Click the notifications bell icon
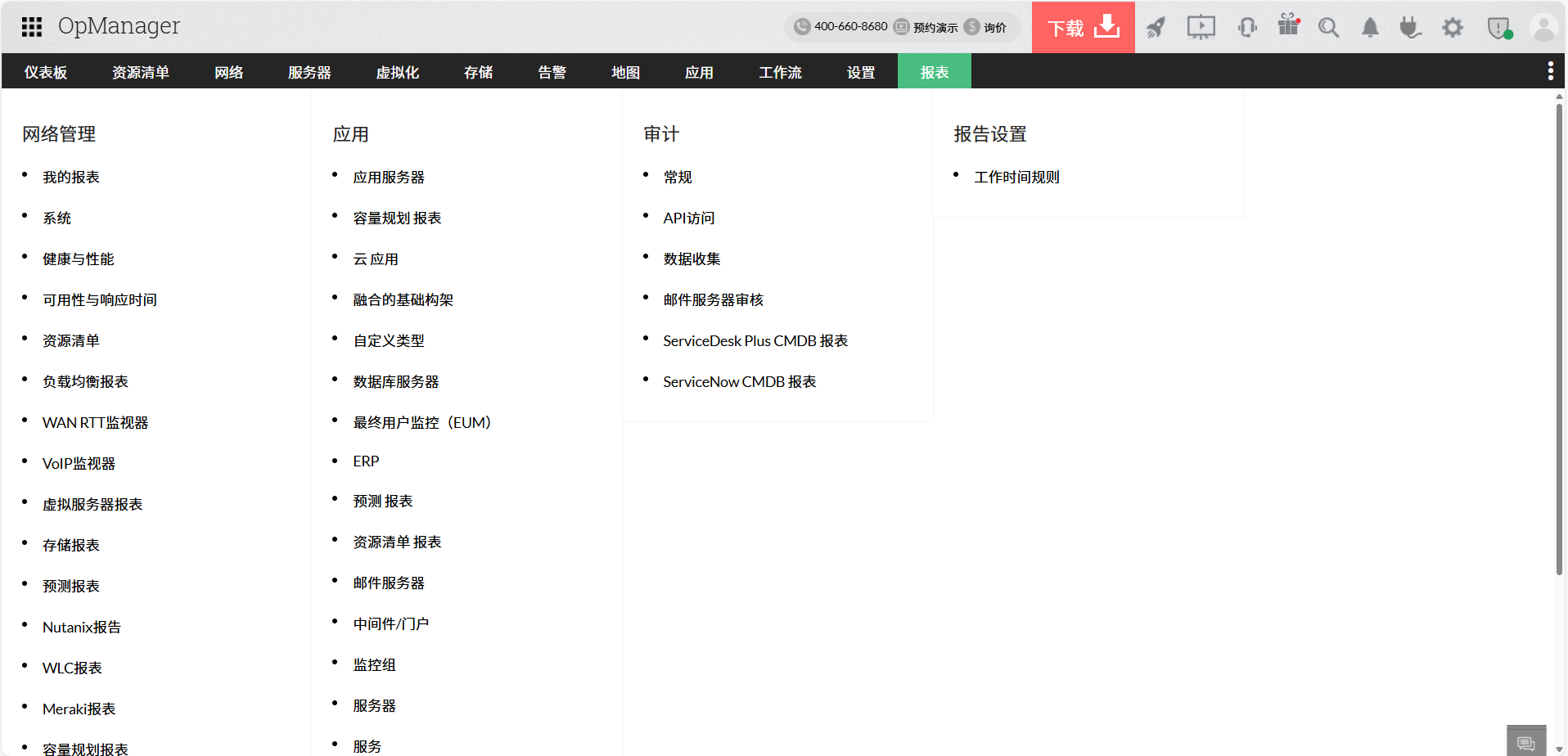1568x756 pixels. (1371, 27)
